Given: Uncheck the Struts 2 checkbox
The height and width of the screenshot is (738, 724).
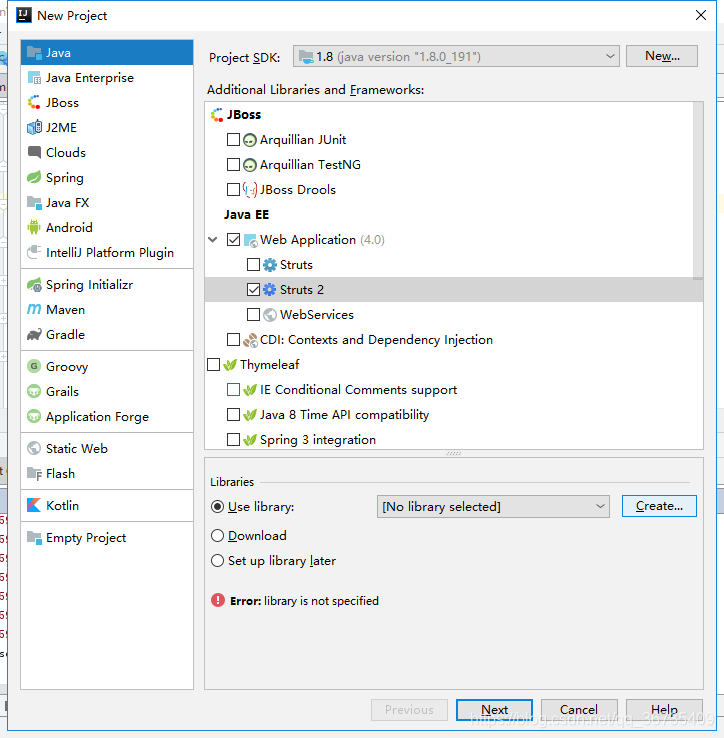Looking at the screenshot, I should coord(253,289).
